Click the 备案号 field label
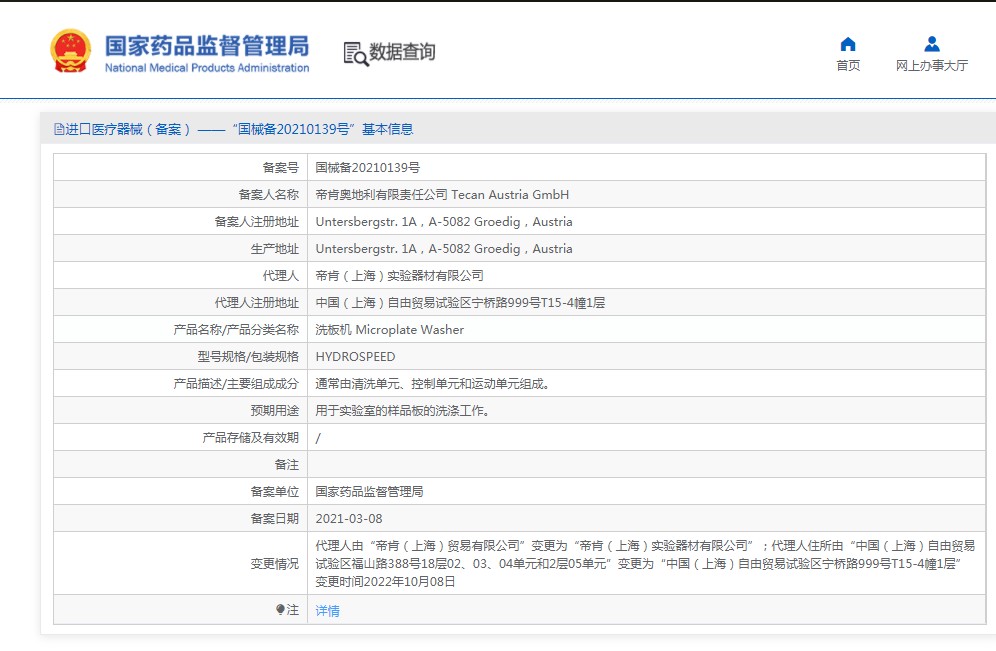Screen dimensions: 996x651 (281, 168)
